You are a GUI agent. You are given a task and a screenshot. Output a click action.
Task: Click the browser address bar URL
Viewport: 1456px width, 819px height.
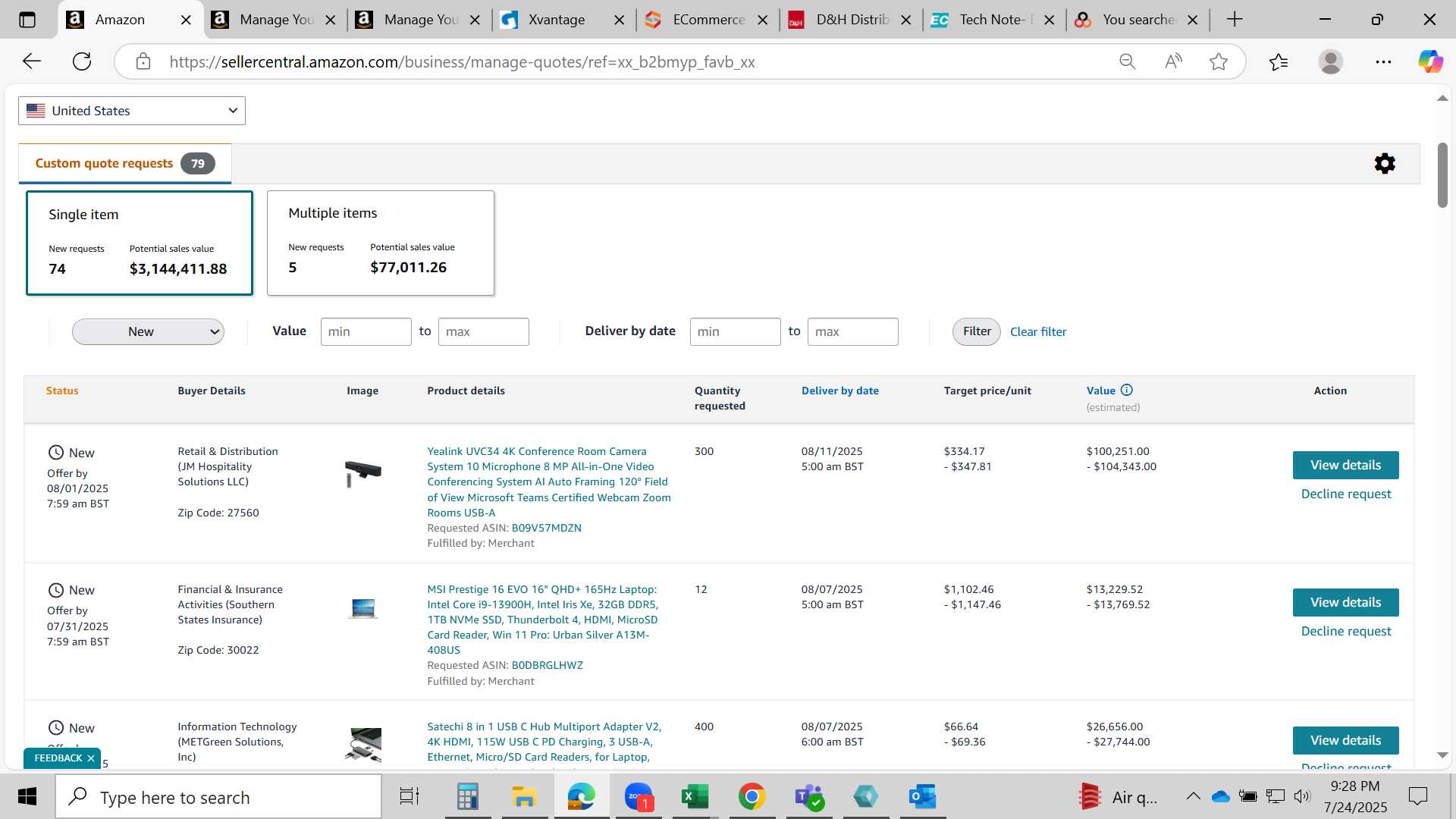(462, 61)
